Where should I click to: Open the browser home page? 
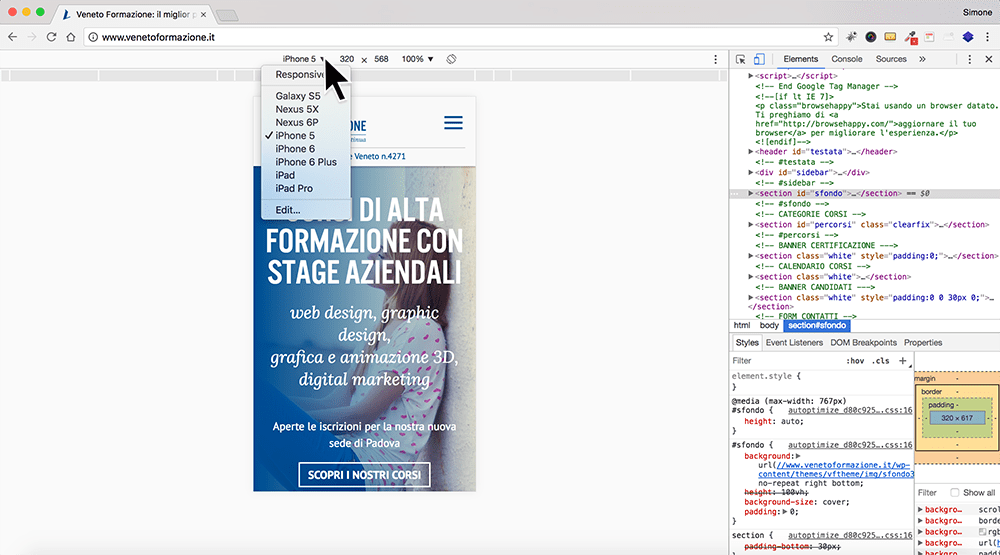tap(71, 37)
